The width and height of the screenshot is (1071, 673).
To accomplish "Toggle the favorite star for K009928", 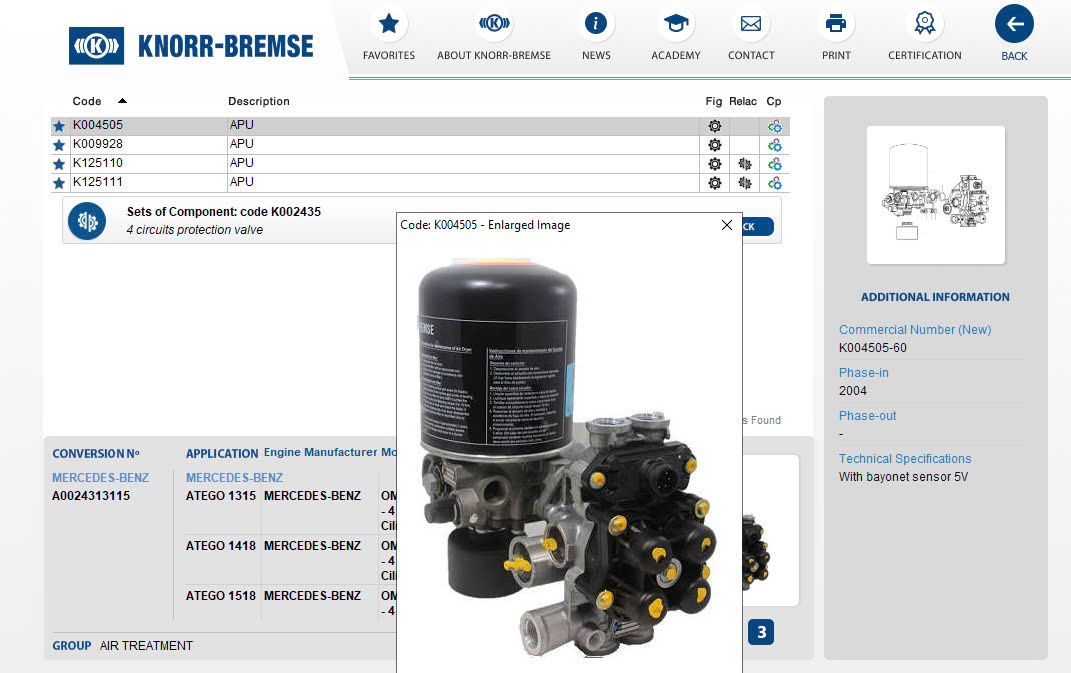I will pos(58,144).
